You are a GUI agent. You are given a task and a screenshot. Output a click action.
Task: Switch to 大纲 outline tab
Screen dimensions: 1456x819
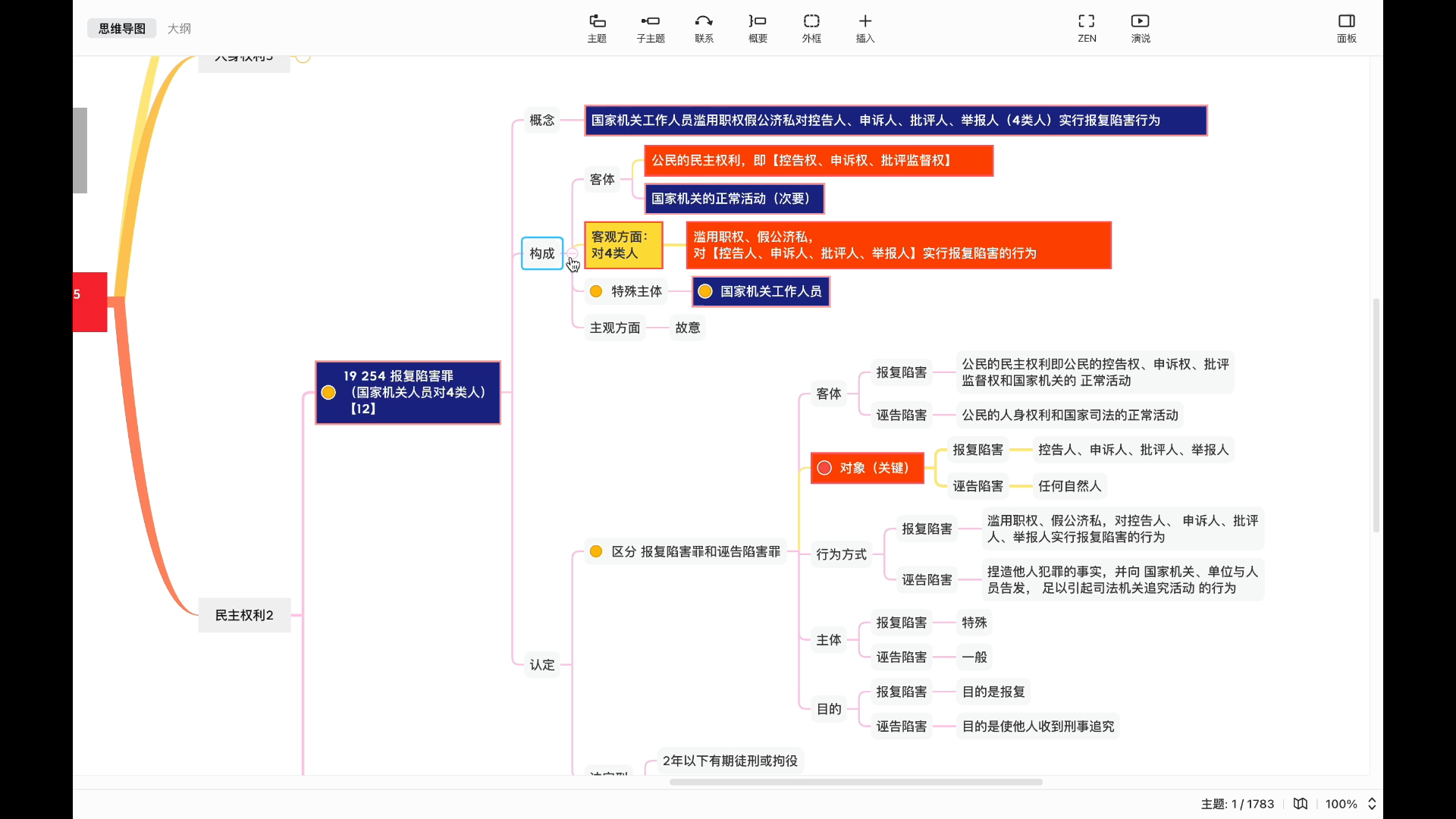pyautogui.click(x=179, y=28)
